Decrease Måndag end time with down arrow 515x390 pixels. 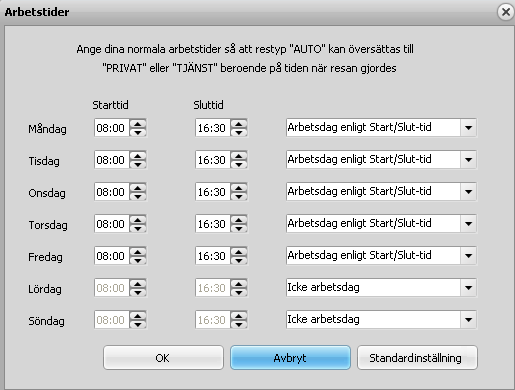point(239,132)
